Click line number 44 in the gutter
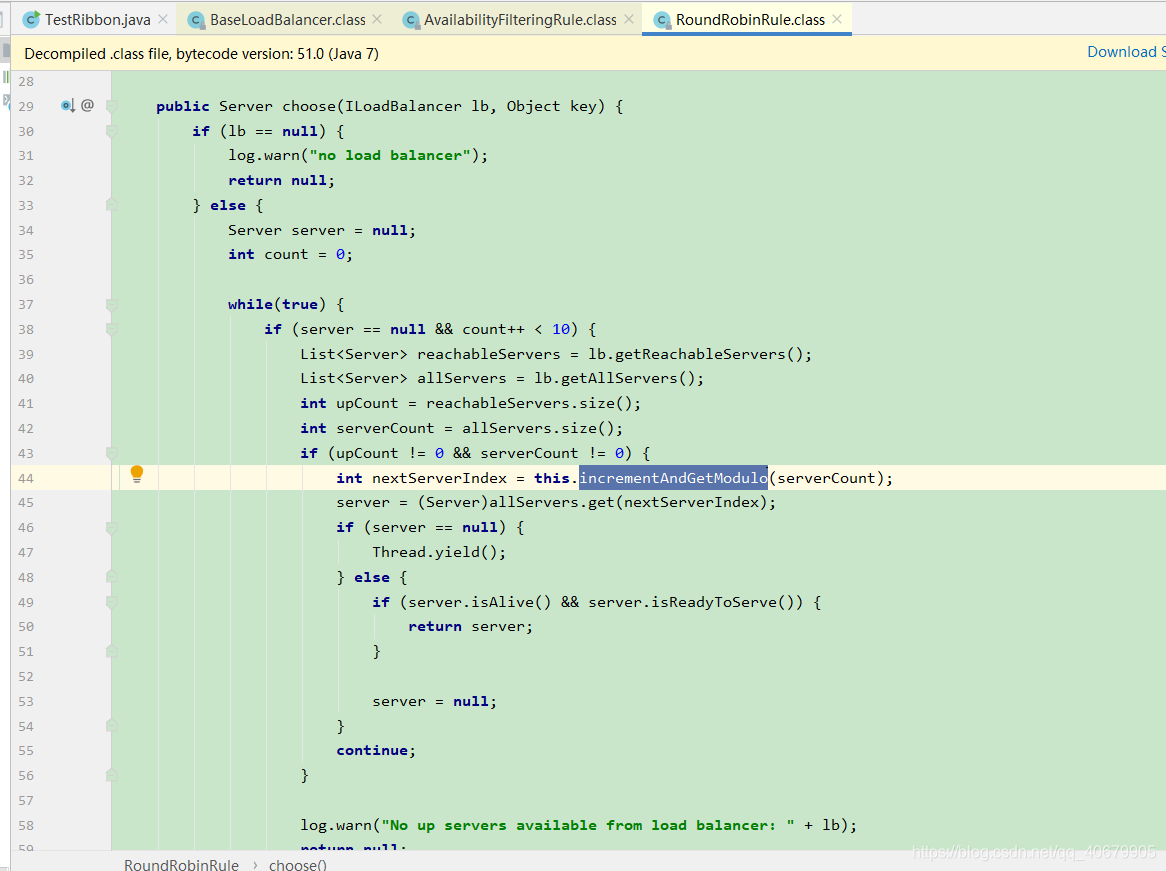The width and height of the screenshot is (1166, 871). 26,478
